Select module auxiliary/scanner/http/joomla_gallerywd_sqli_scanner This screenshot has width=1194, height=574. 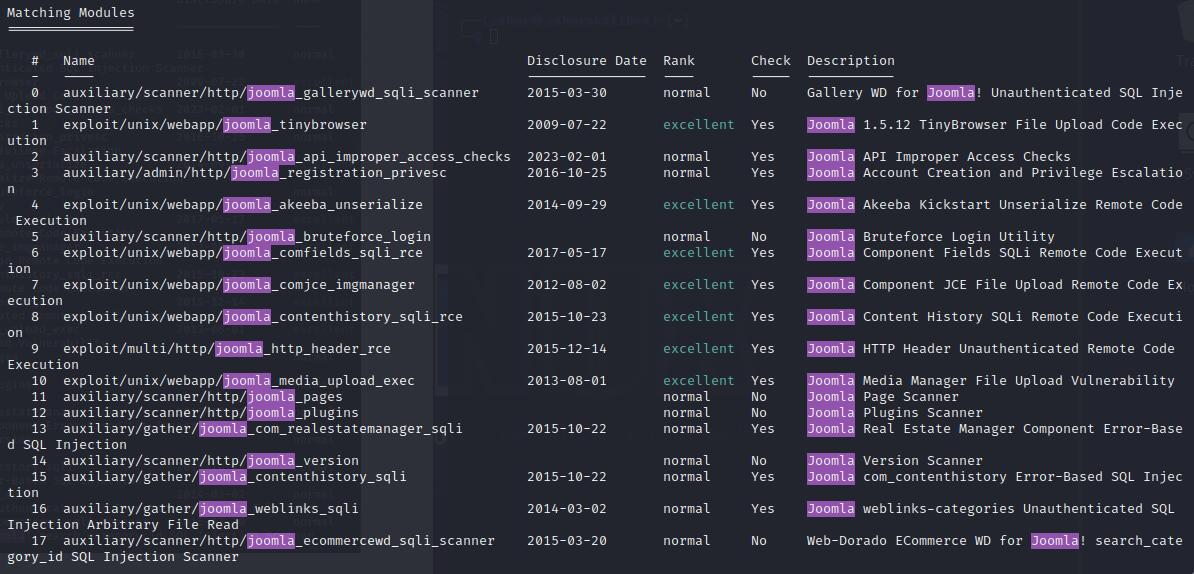(x=271, y=93)
